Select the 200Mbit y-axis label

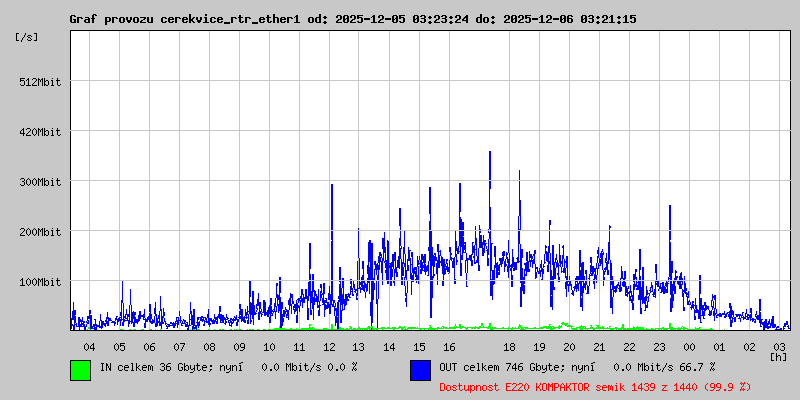41,232
